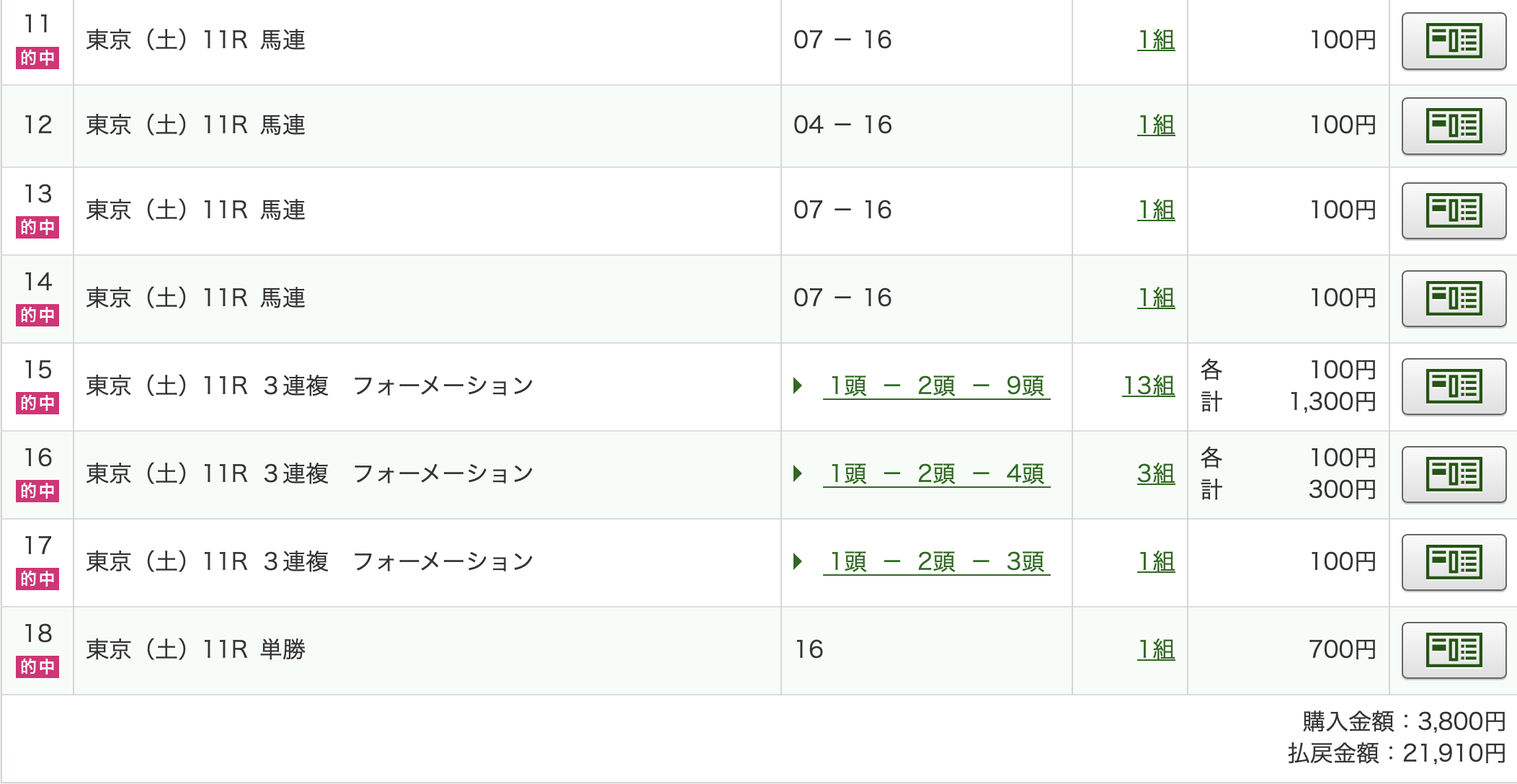
Task: Click the 1頭 − 2頭 − 9頭 formation link
Action: pos(936,386)
